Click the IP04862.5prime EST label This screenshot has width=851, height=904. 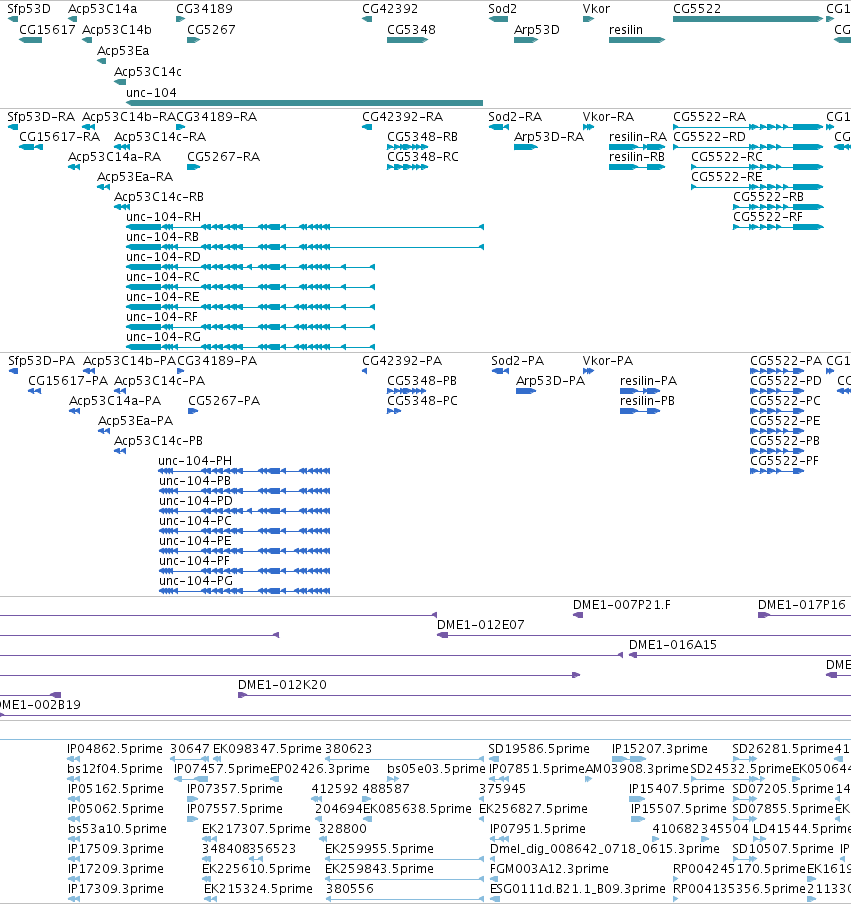(115, 748)
